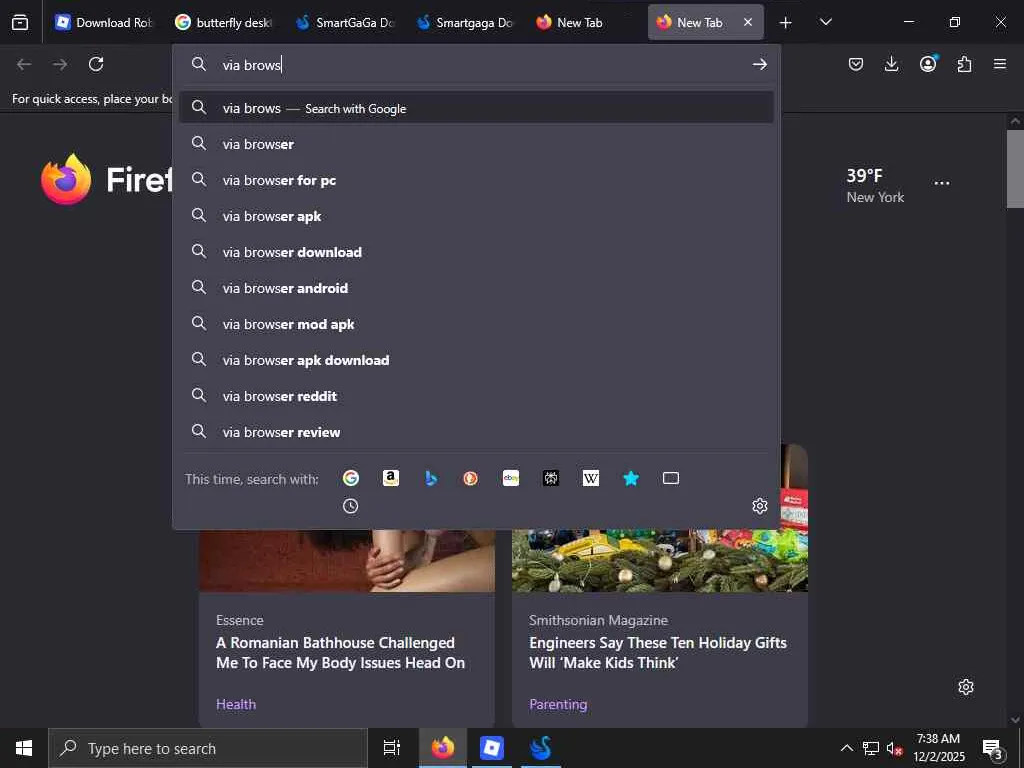Click the Go arrow in address bar
Image resolution: width=1024 pixels, height=768 pixels.
(x=760, y=64)
